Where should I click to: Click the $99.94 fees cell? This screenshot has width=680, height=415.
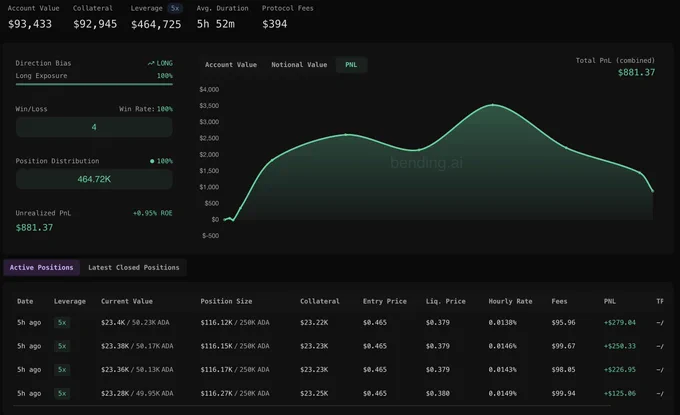[x=563, y=393]
